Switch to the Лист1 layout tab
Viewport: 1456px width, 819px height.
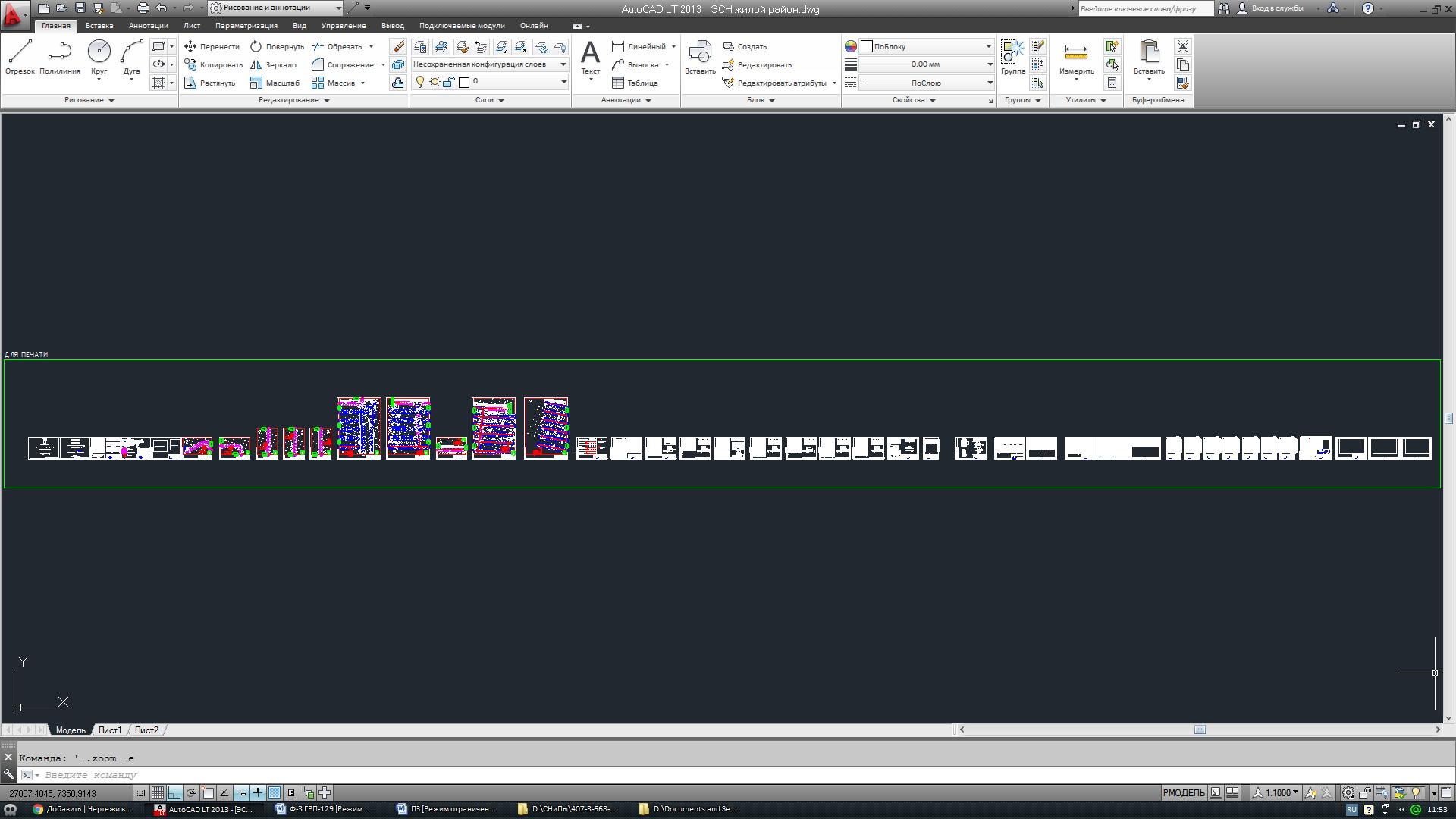tap(110, 730)
